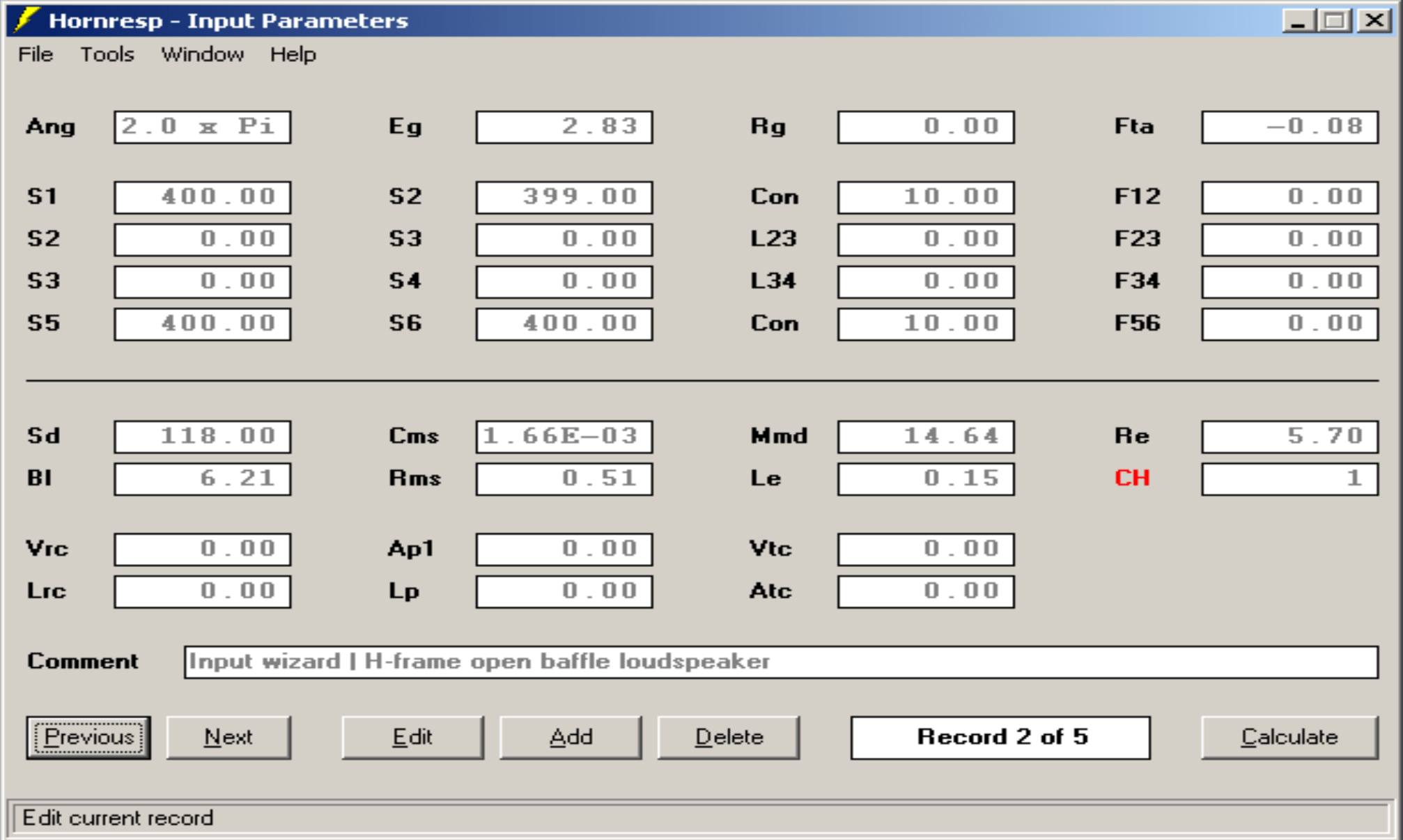Delete the current record
The image size is (1403, 840).
[729, 737]
